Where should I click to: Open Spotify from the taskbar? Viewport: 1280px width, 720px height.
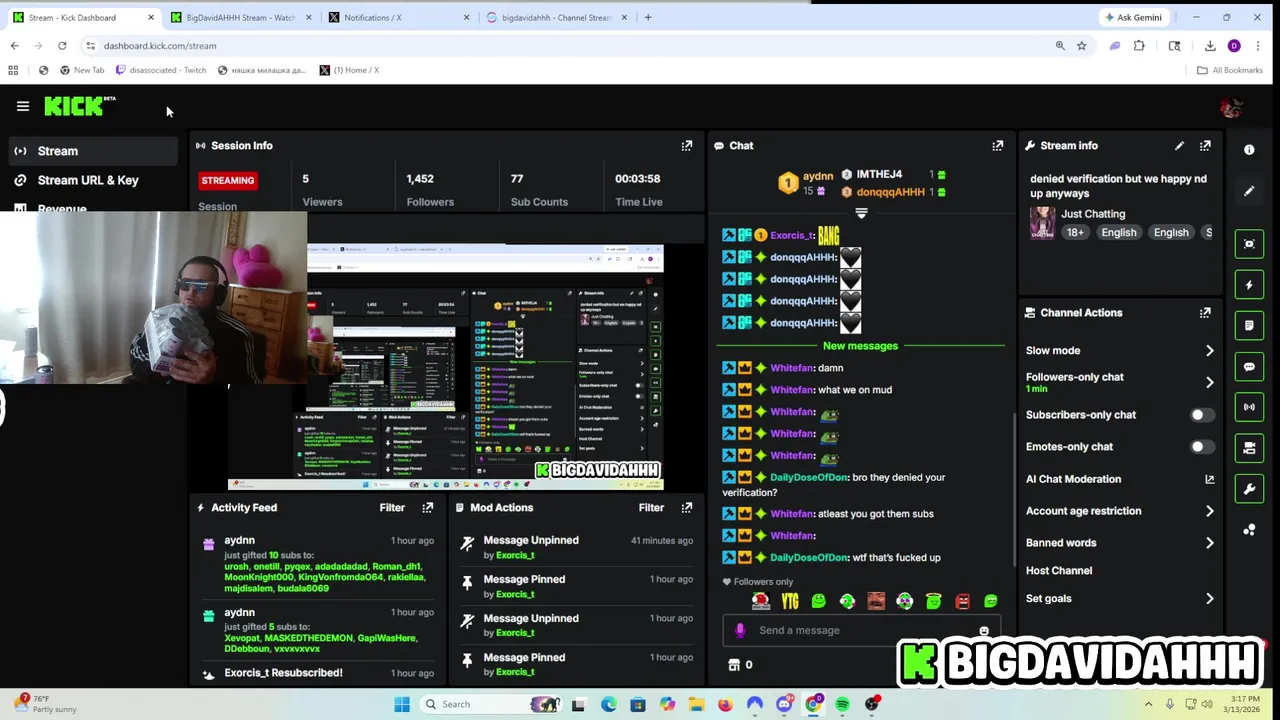tap(842, 705)
